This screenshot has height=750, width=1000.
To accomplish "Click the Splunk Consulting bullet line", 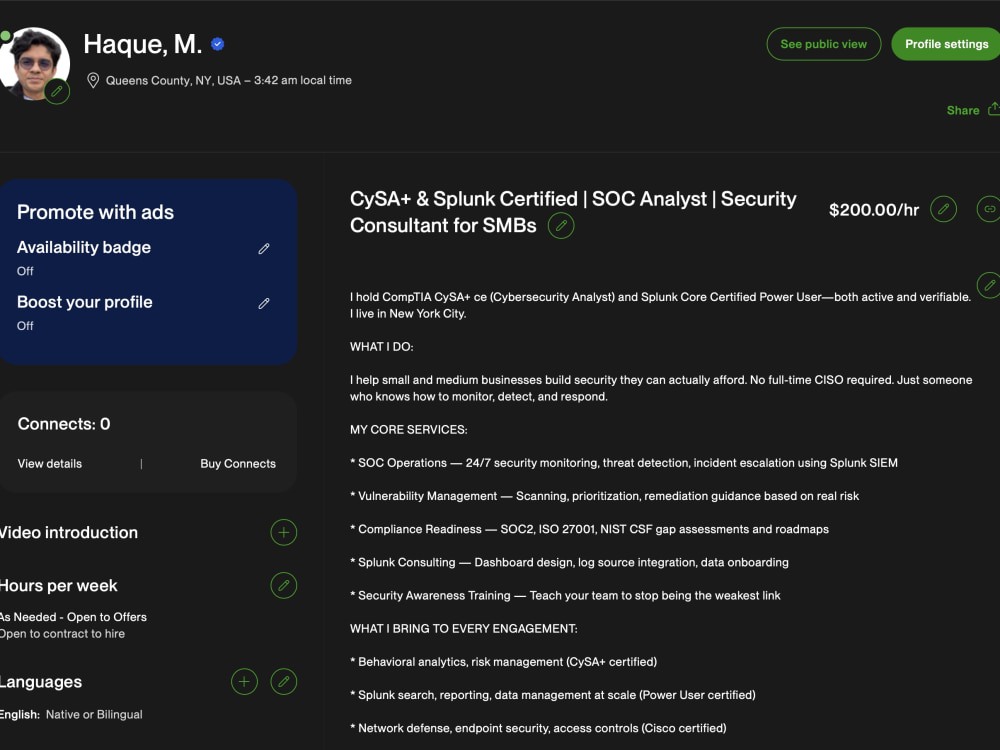I will [569, 562].
